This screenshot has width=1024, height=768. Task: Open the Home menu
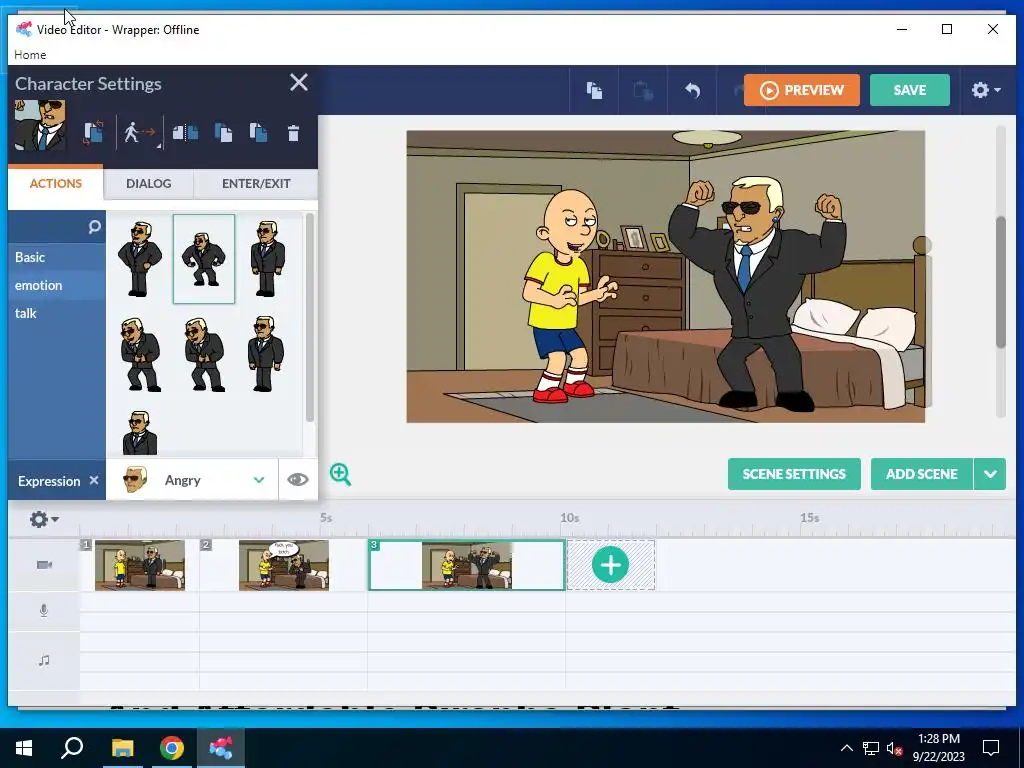[x=30, y=55]
